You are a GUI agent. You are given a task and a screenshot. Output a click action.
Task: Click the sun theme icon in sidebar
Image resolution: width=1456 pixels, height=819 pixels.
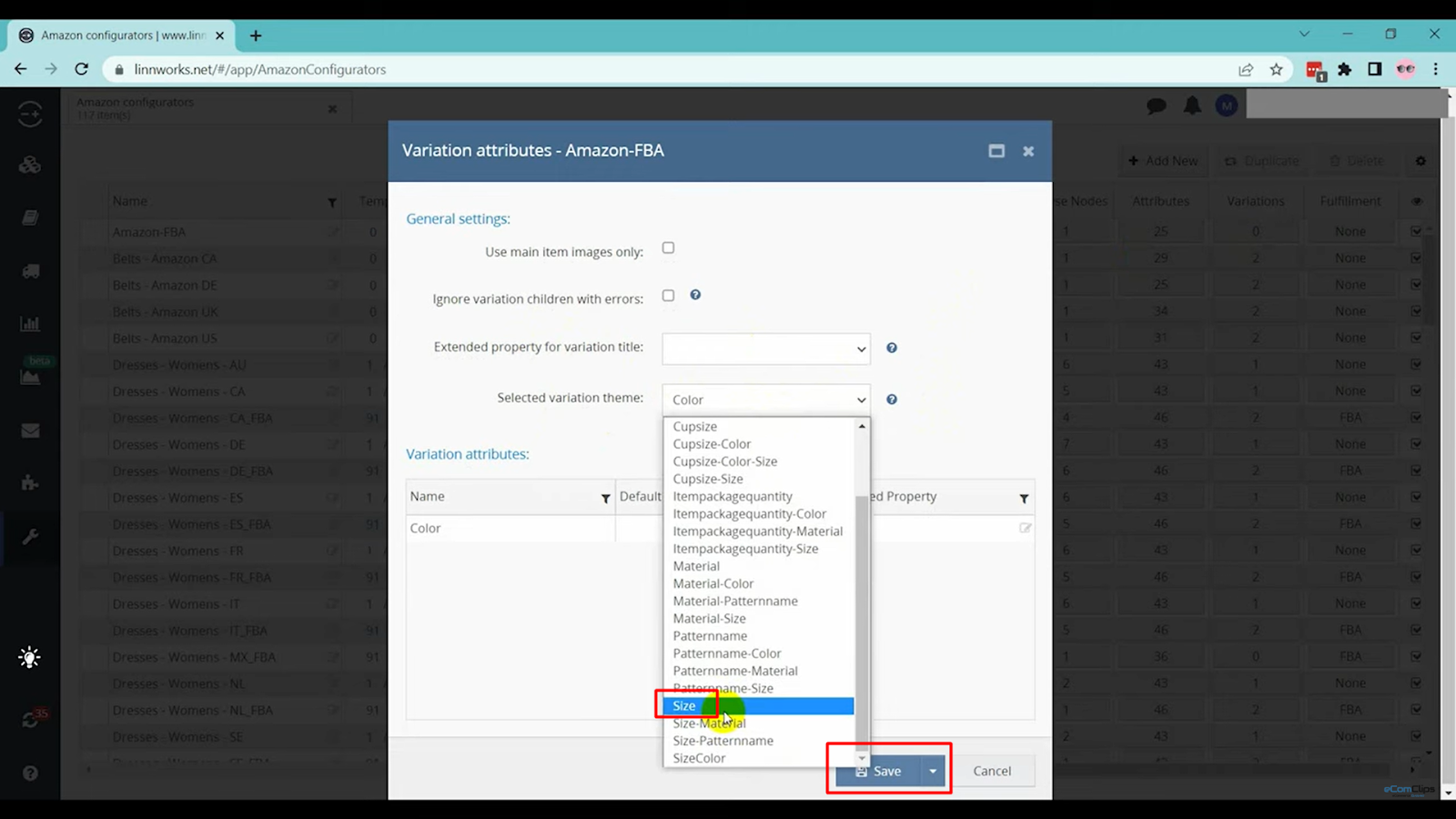(29, 657)
